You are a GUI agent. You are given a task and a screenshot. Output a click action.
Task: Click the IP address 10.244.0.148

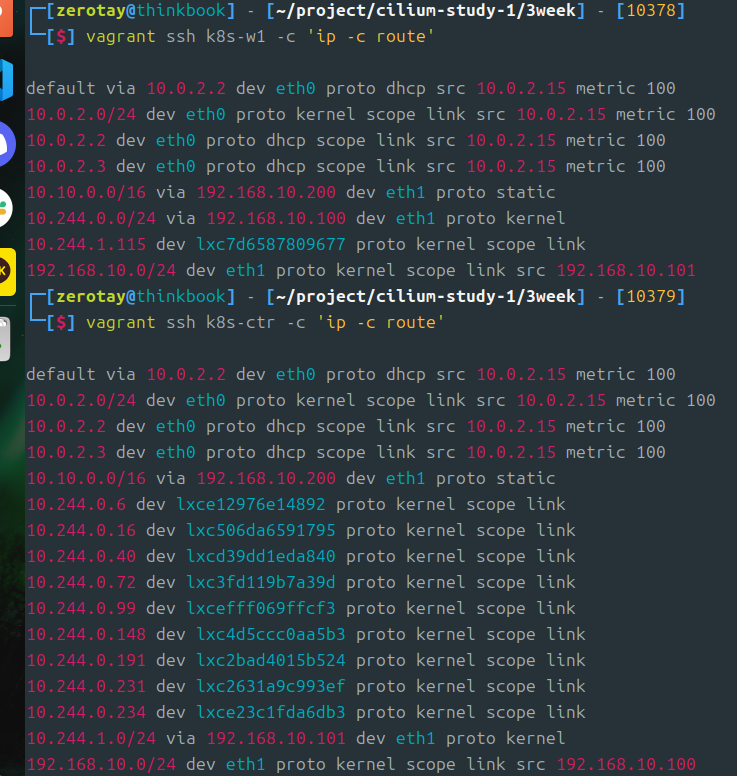(x=87, y=634)
